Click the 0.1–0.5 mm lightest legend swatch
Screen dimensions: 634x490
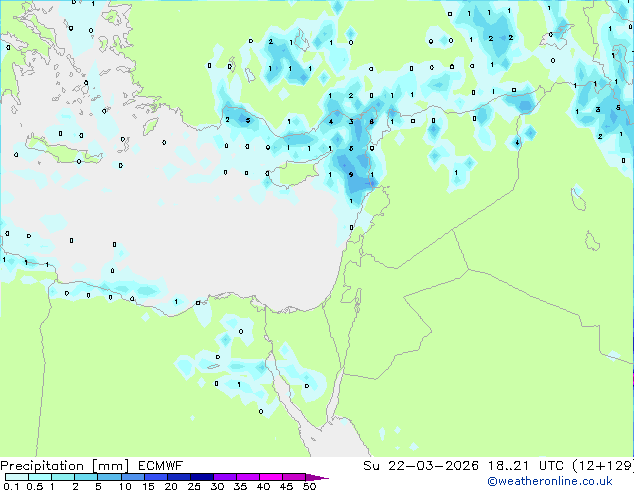tap(17, 477)
